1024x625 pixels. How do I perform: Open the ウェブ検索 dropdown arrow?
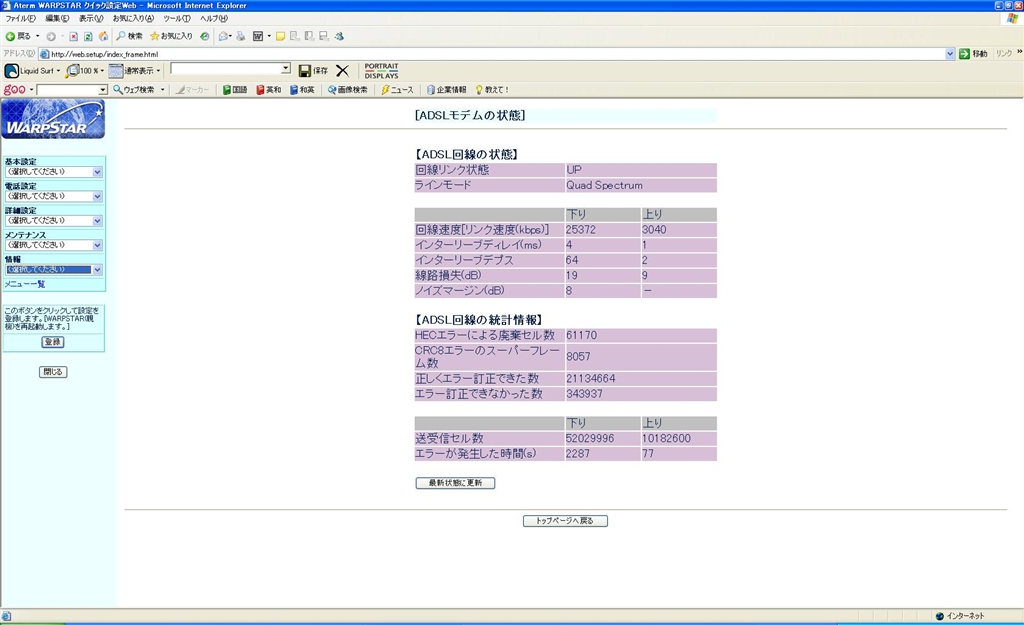162,89
